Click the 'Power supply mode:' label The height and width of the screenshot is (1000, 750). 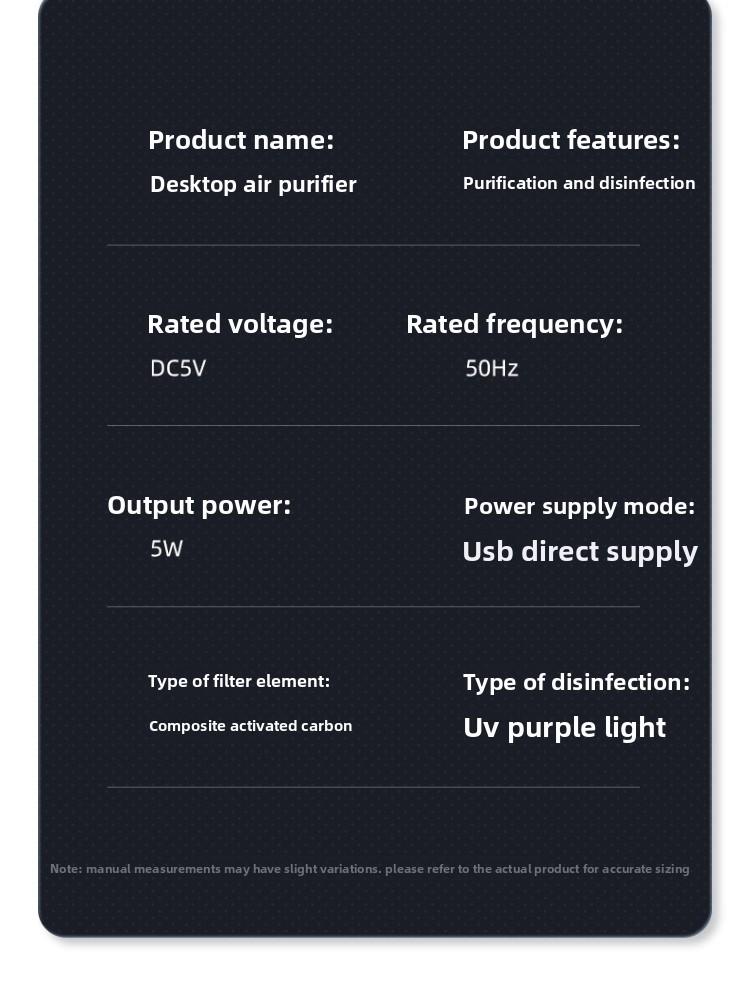579,506
